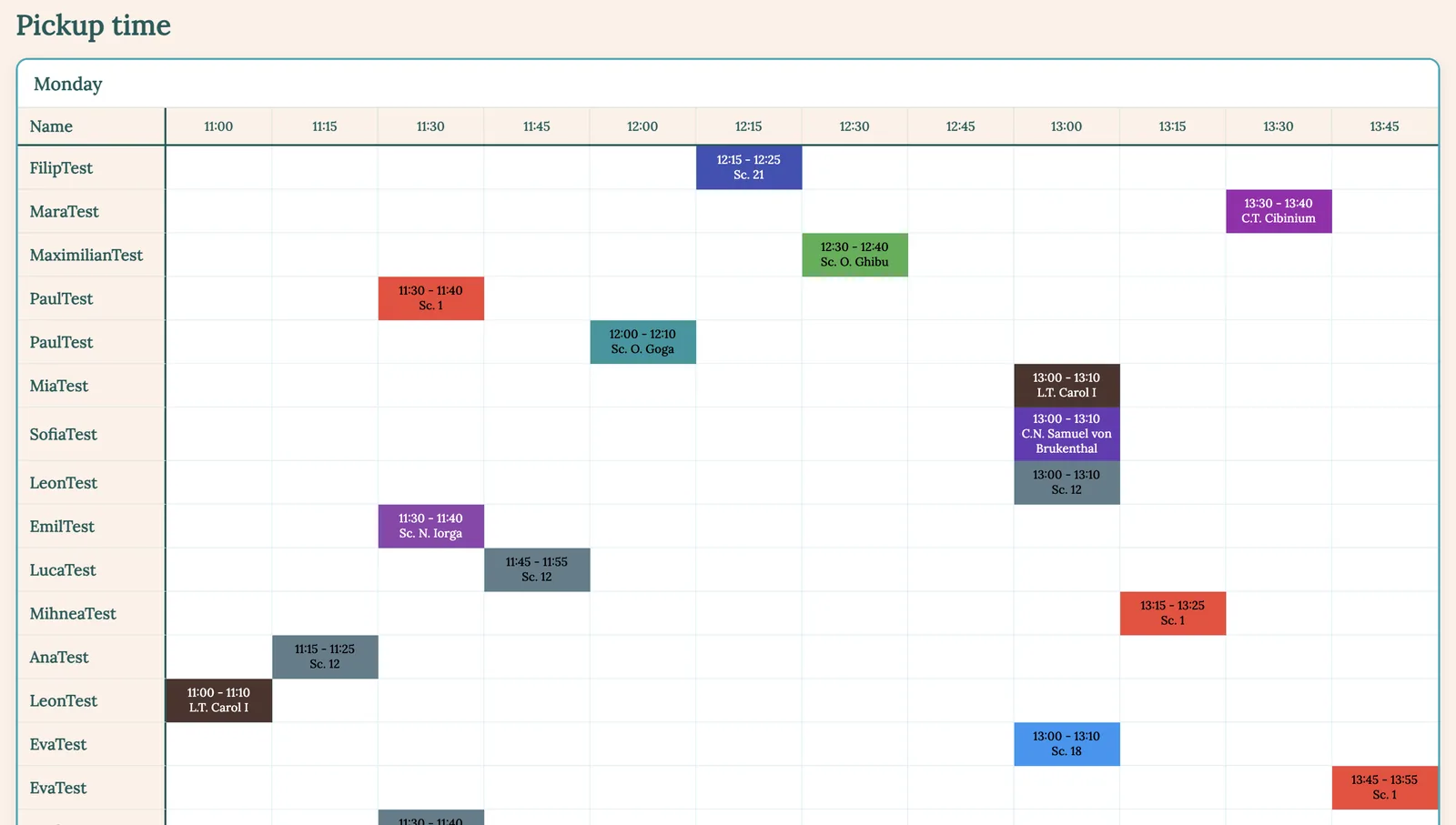Select the MaraTest name row
1456x825 pixels.
point(91,211)
